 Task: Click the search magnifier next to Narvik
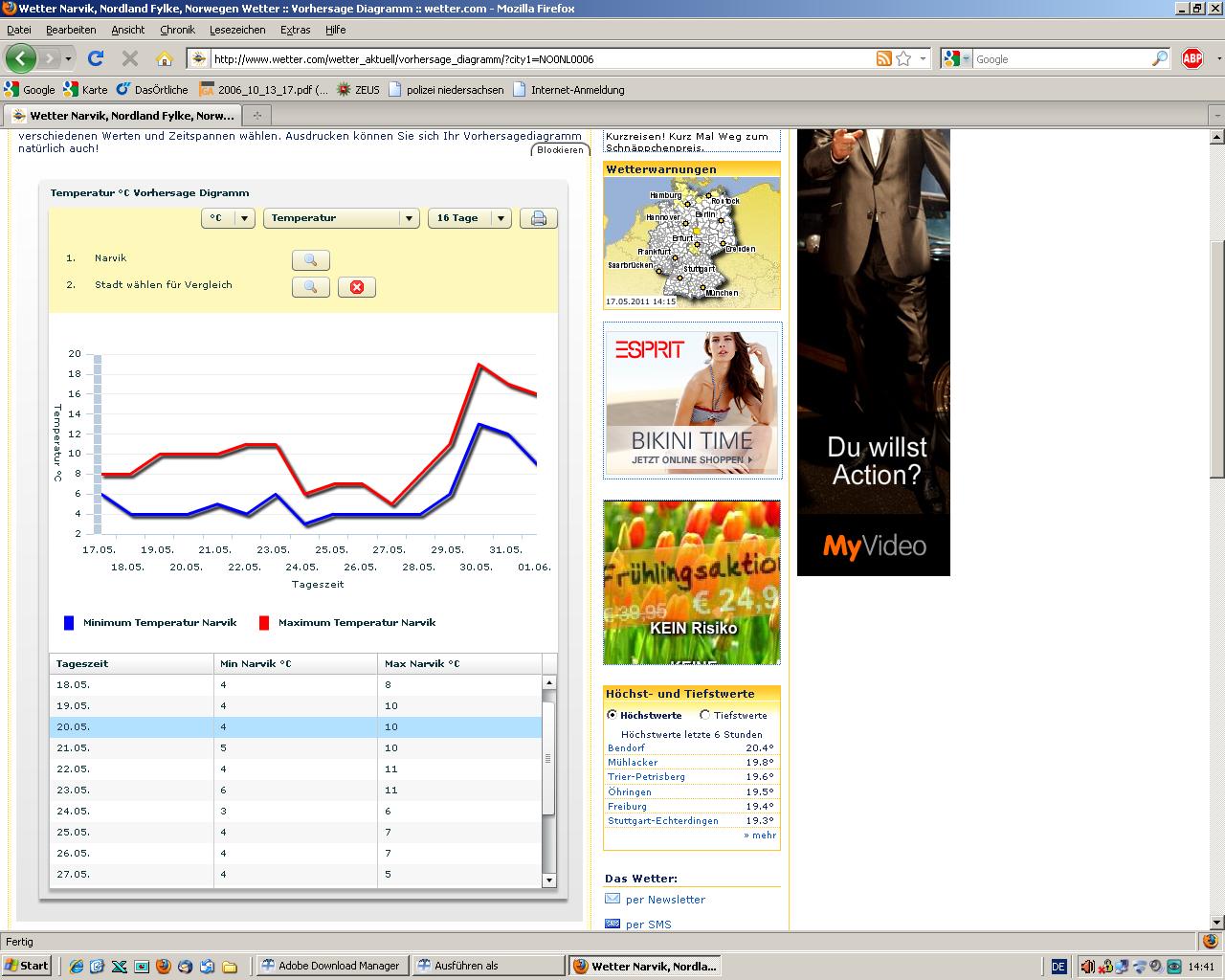click(x=310, y=260)
